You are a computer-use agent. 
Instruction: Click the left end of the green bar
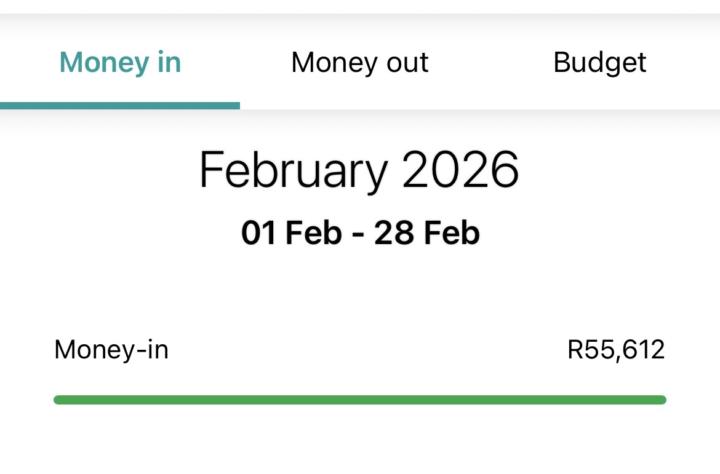(60, 400)
